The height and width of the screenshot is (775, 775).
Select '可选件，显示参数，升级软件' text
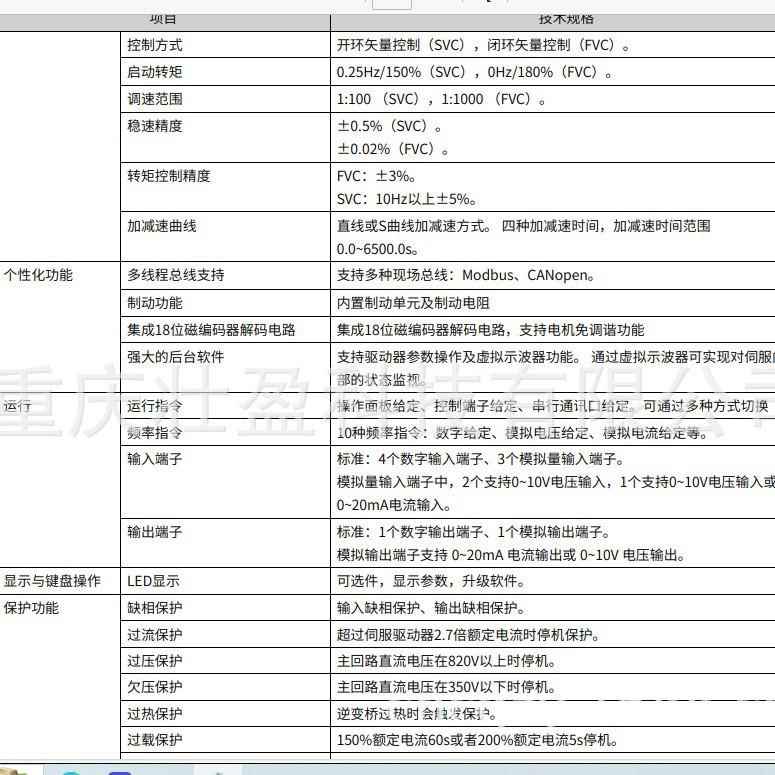click(431, 581)
